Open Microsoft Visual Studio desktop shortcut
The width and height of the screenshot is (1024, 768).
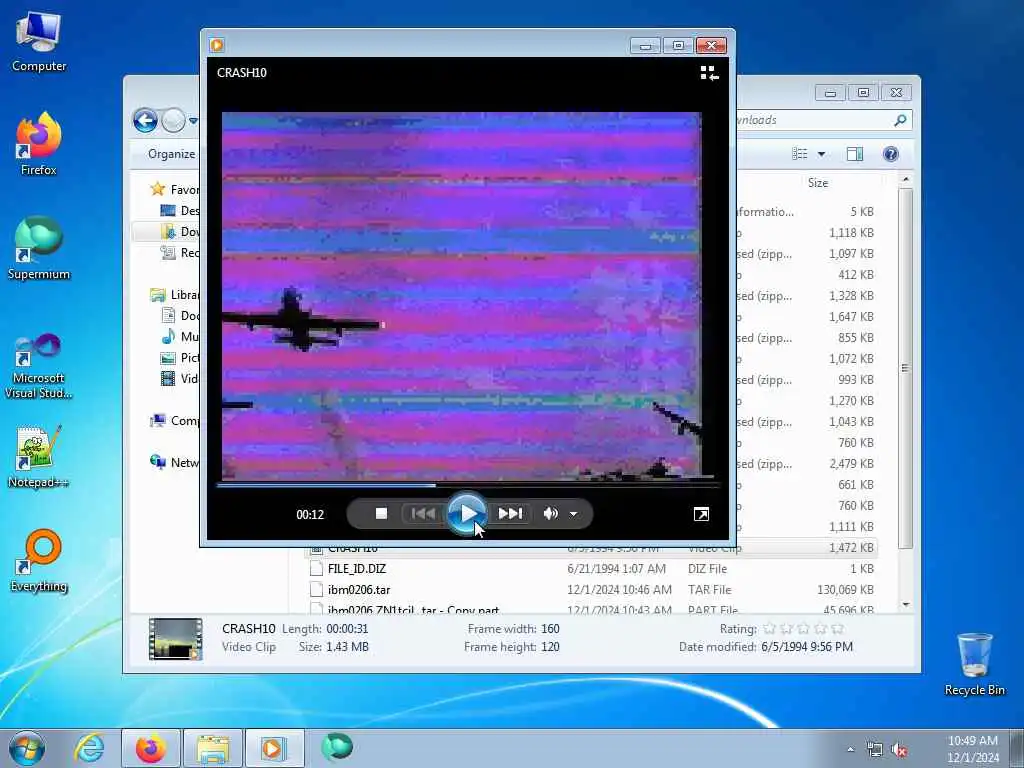coord(39,367)
